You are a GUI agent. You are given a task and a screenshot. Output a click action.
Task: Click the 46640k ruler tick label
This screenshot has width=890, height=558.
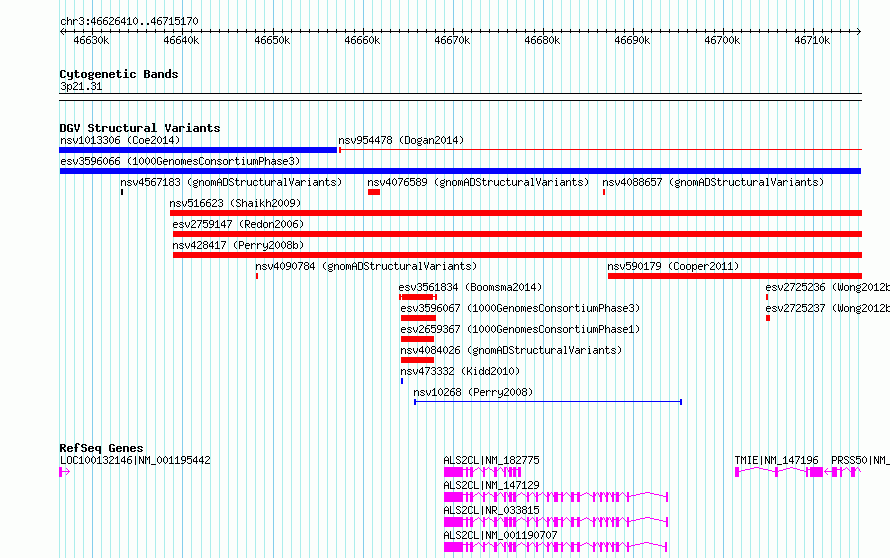pyautogui.click(x=181, y=41)
